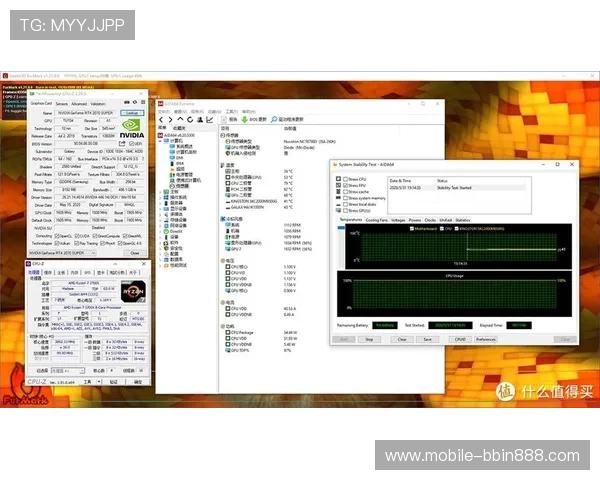Expand the DirectX tree node in AIDA64
The height and width of the screenshot is (480, 600).
[x=160, y=232]
